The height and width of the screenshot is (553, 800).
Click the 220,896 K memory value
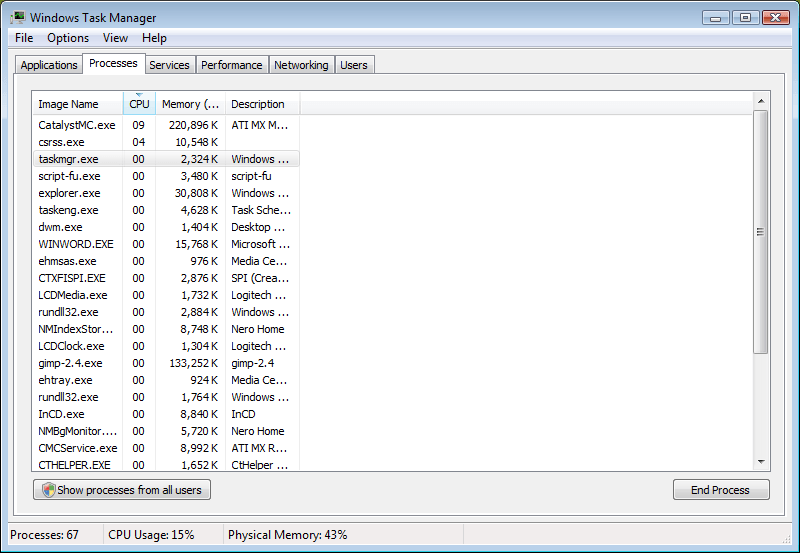tap(193, 125)
